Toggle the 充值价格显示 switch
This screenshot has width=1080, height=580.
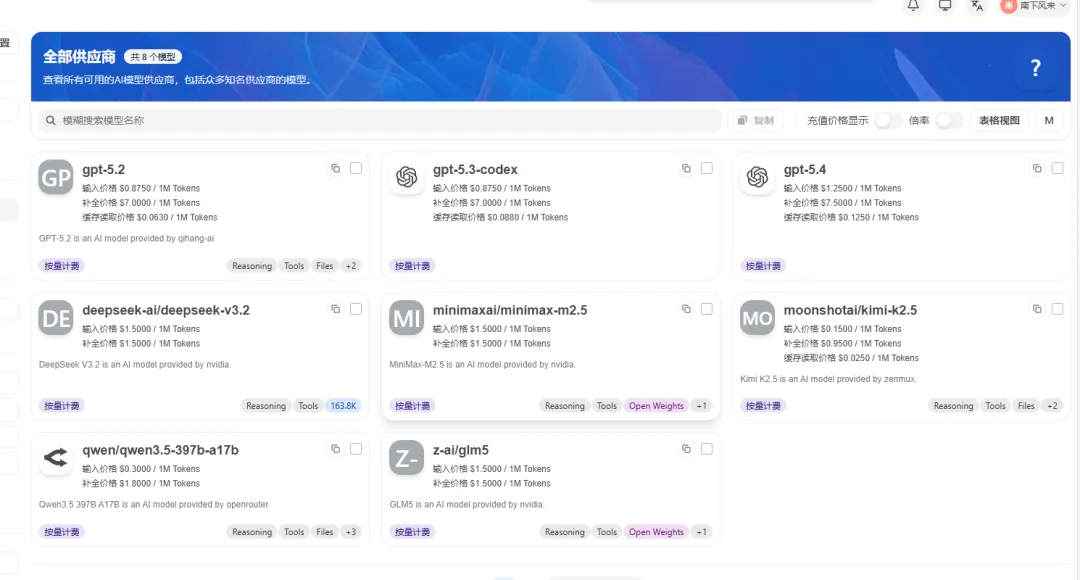(888, 120)
